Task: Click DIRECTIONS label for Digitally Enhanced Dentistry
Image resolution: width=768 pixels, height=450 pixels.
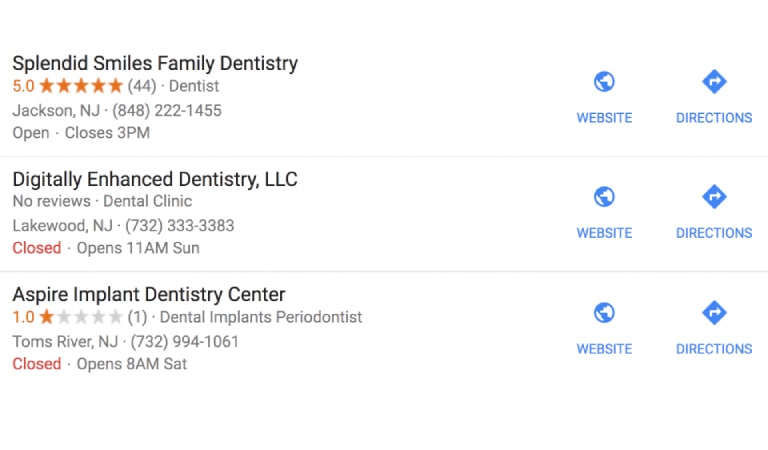Action: point(714,233)
